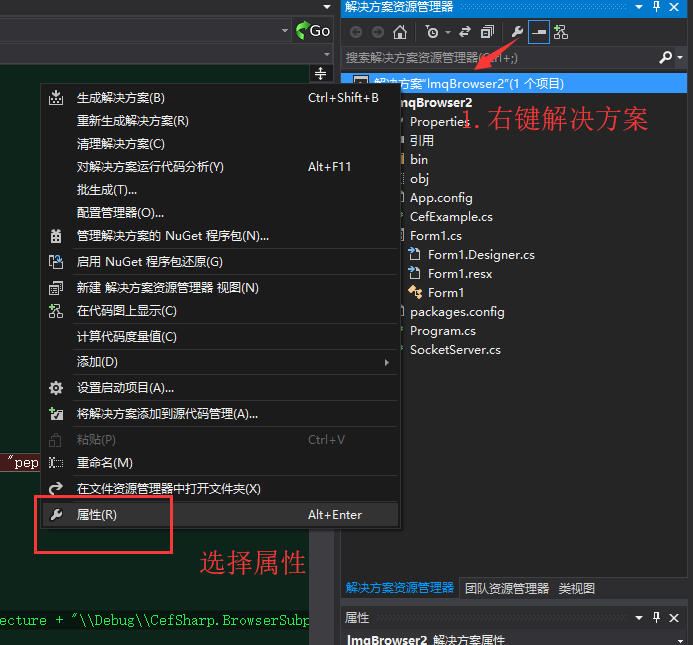The width and height of the screenshot is (693, 645).
Task: Select the bin folder
Action: tap(419, 160)
